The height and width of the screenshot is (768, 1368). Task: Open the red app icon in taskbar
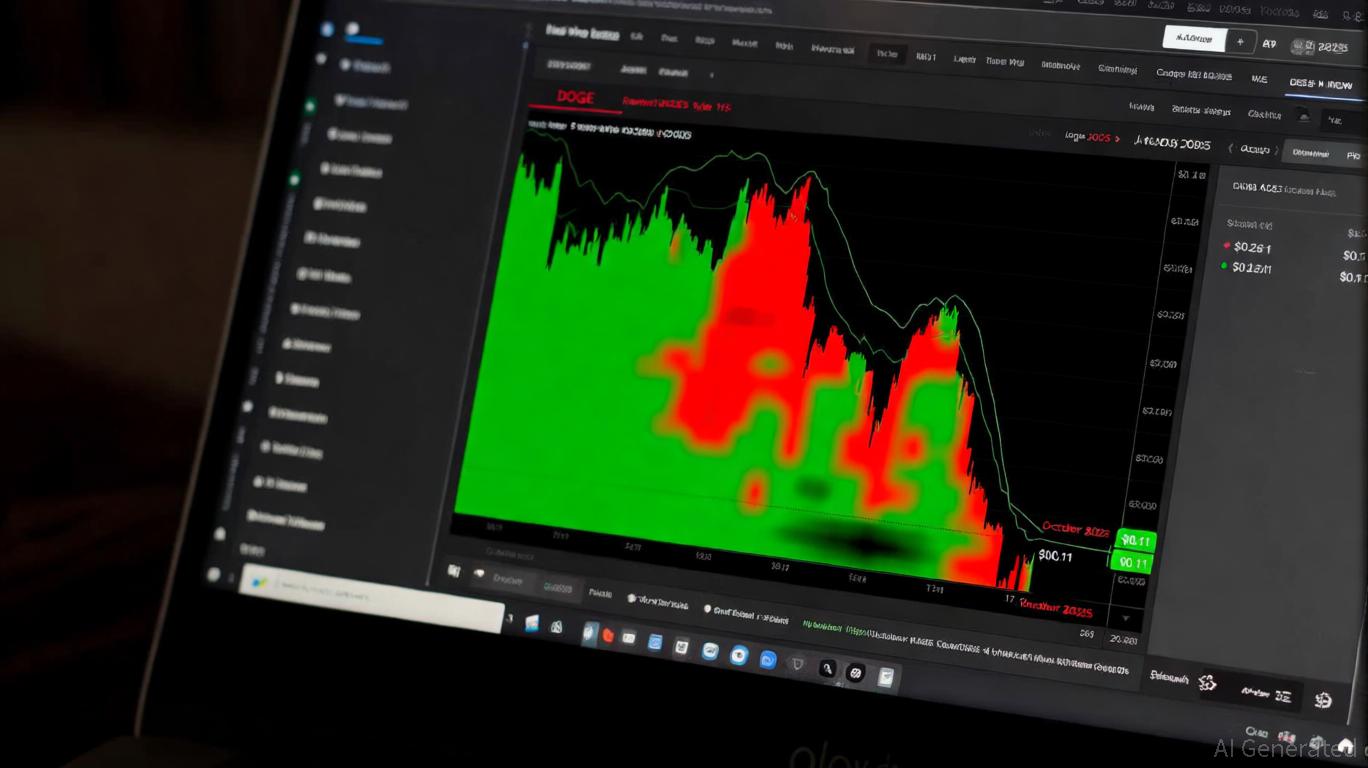click(x=607, y=635)
